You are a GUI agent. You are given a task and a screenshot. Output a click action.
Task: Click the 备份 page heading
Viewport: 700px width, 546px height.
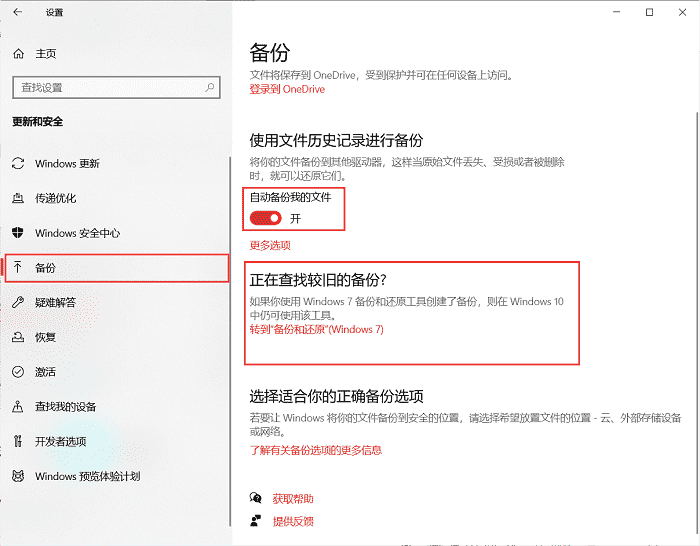[x=270, y=53]
